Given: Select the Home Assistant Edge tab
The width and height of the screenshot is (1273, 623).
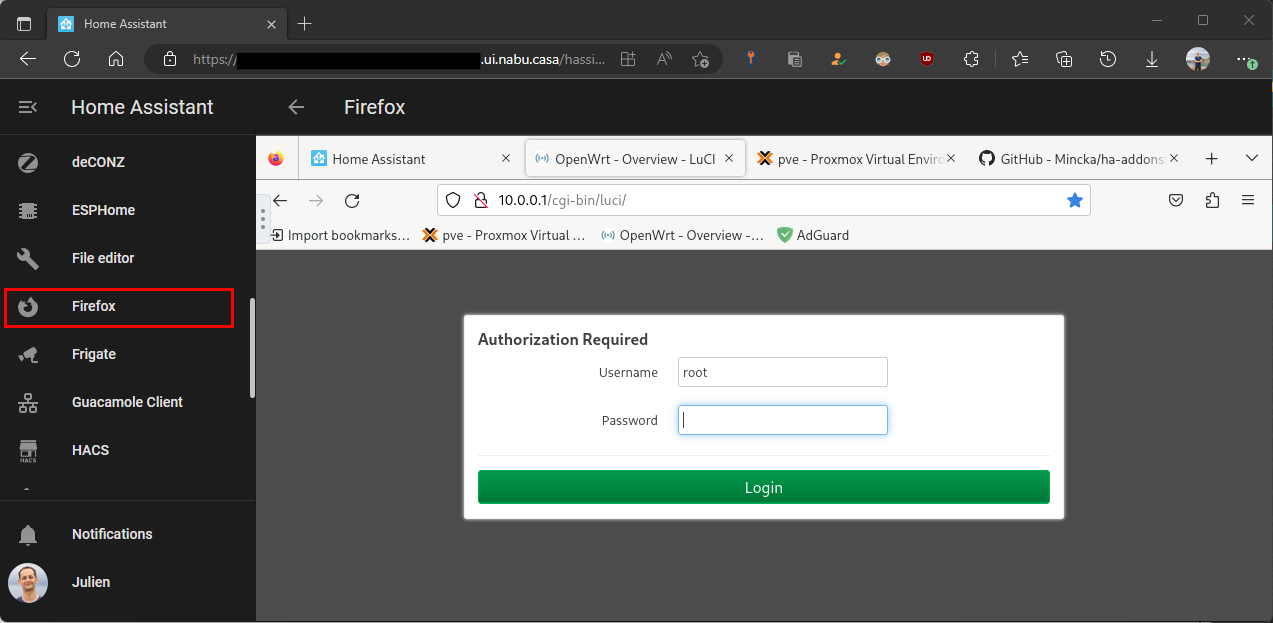Looking at the screenshot, I should (x=167, y=23).
